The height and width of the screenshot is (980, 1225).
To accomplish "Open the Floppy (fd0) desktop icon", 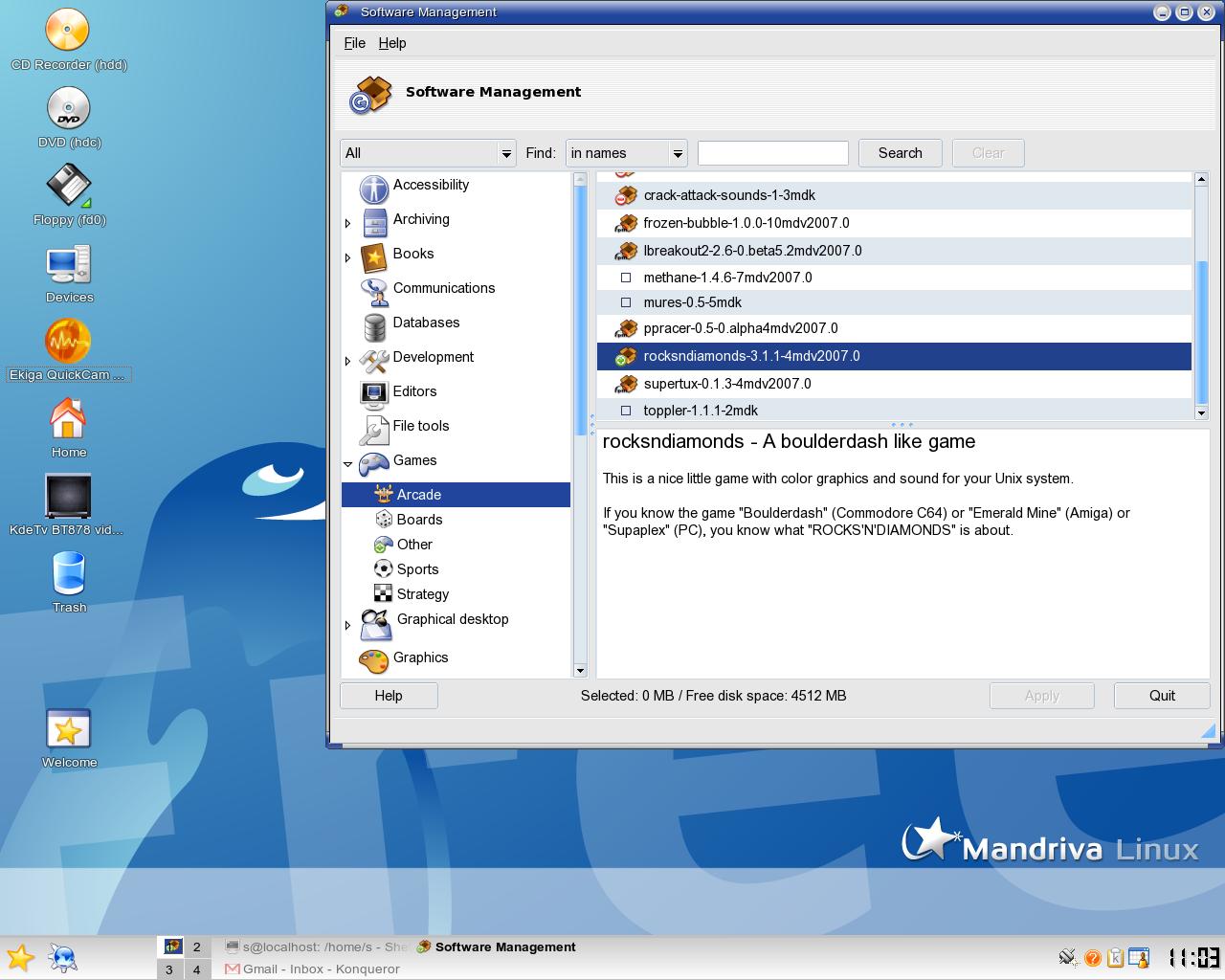I will tap(69, 185).
